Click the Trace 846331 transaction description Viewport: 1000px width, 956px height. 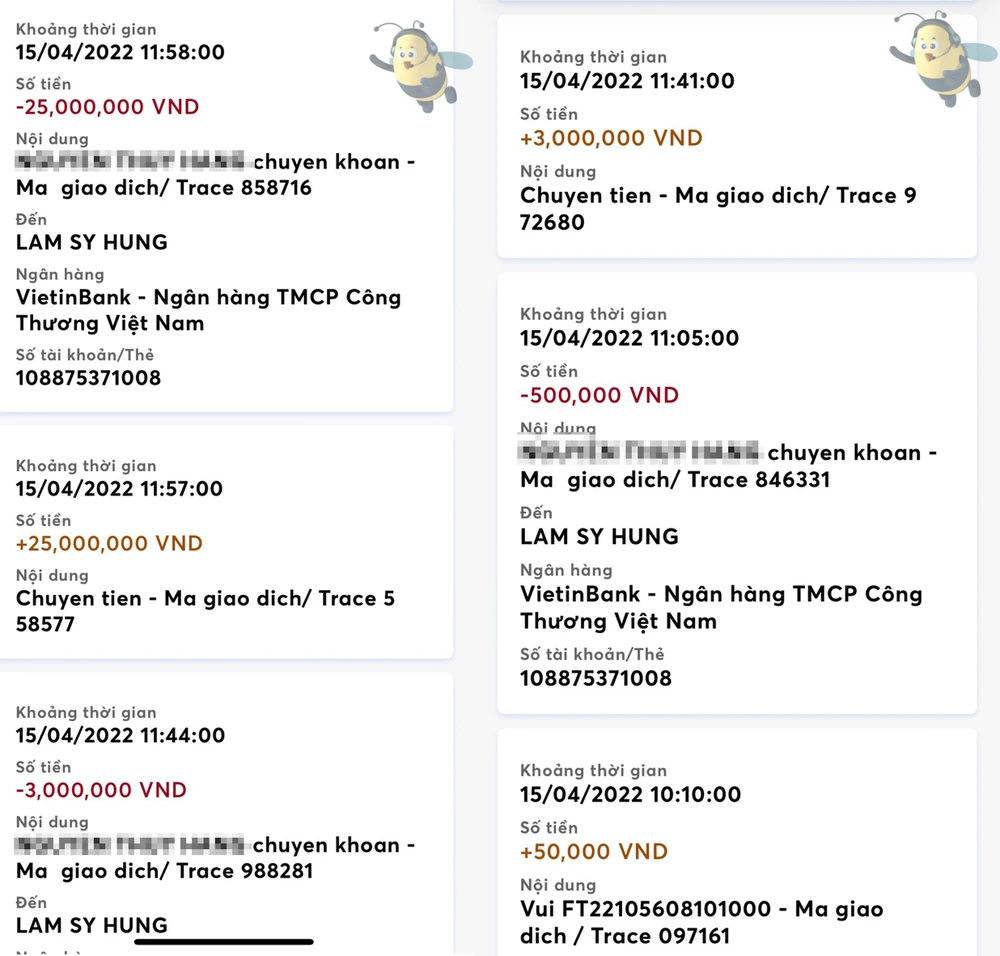tap(728, 466)
